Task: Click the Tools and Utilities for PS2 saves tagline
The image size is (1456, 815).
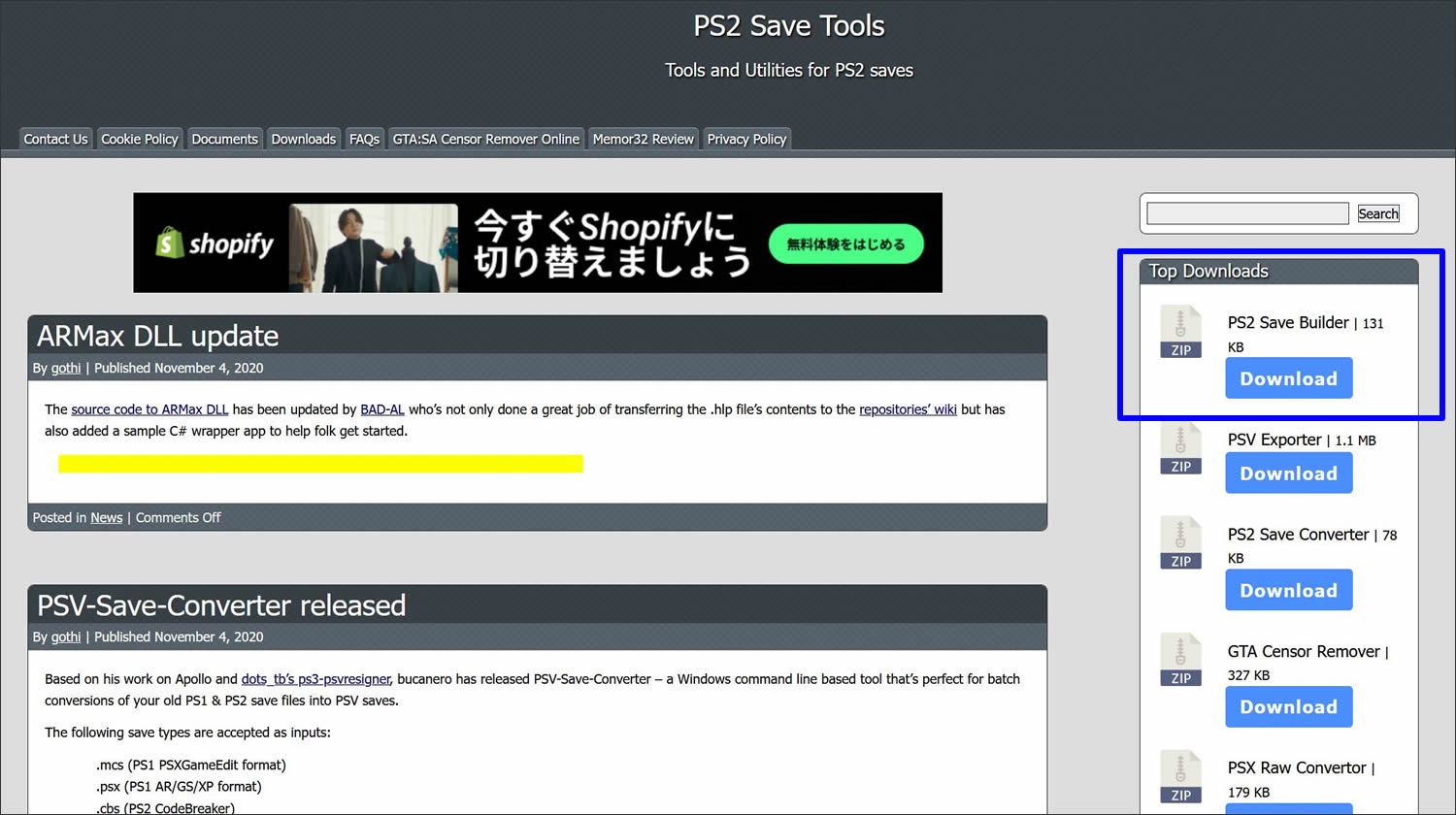Action: [x=788, y=70]
